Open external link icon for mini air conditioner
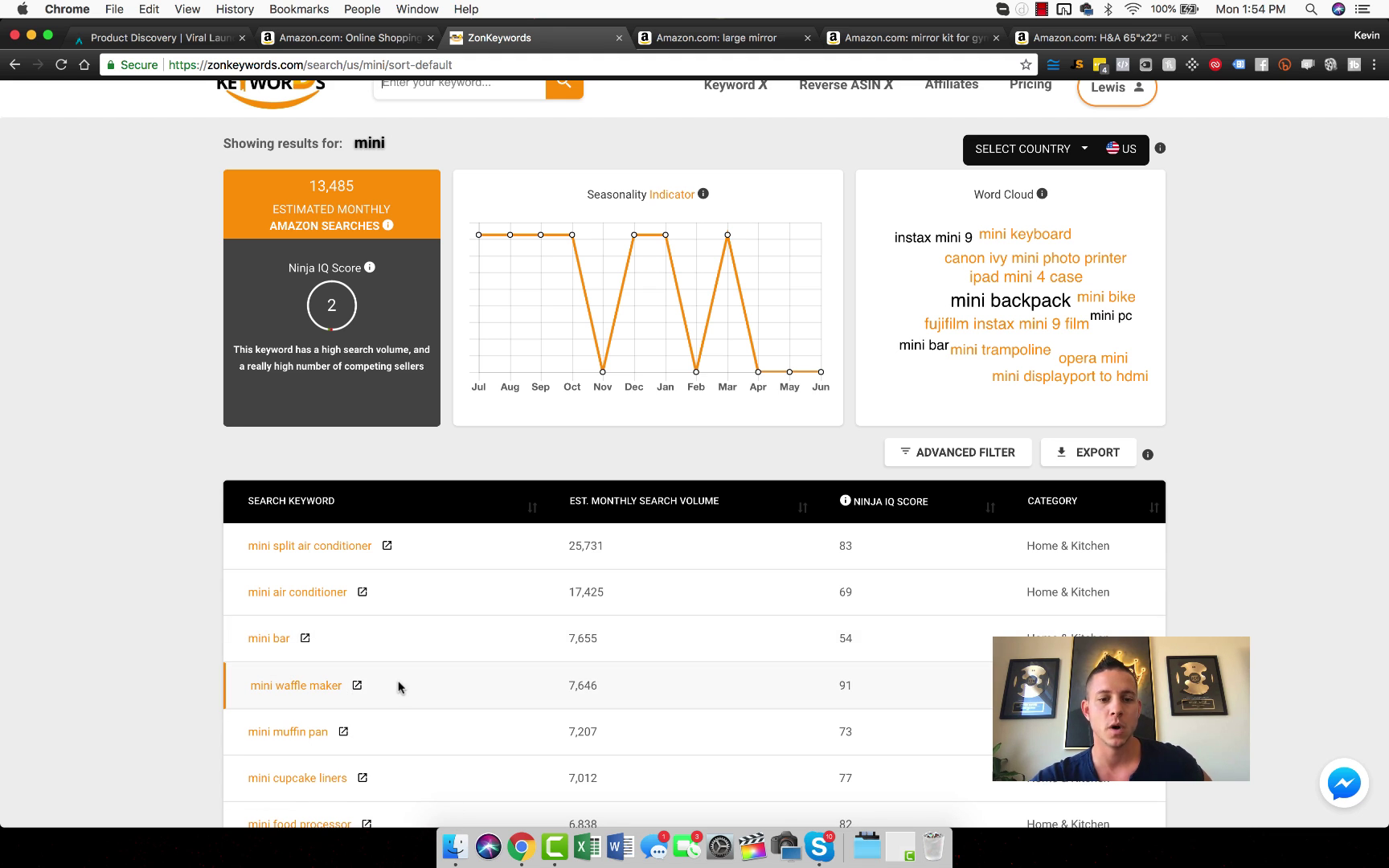 363,592
